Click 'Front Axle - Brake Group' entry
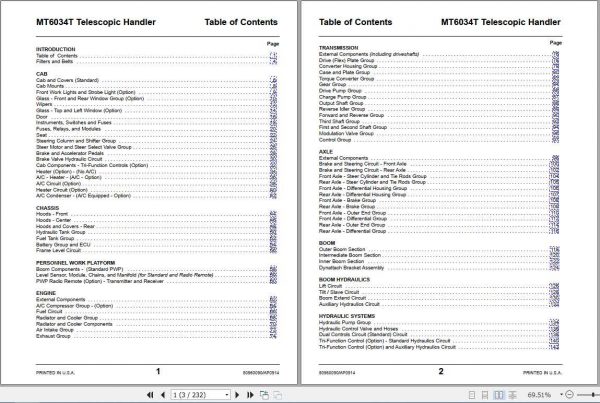Viewport: 600px width, 403px height. click(347, 200)
